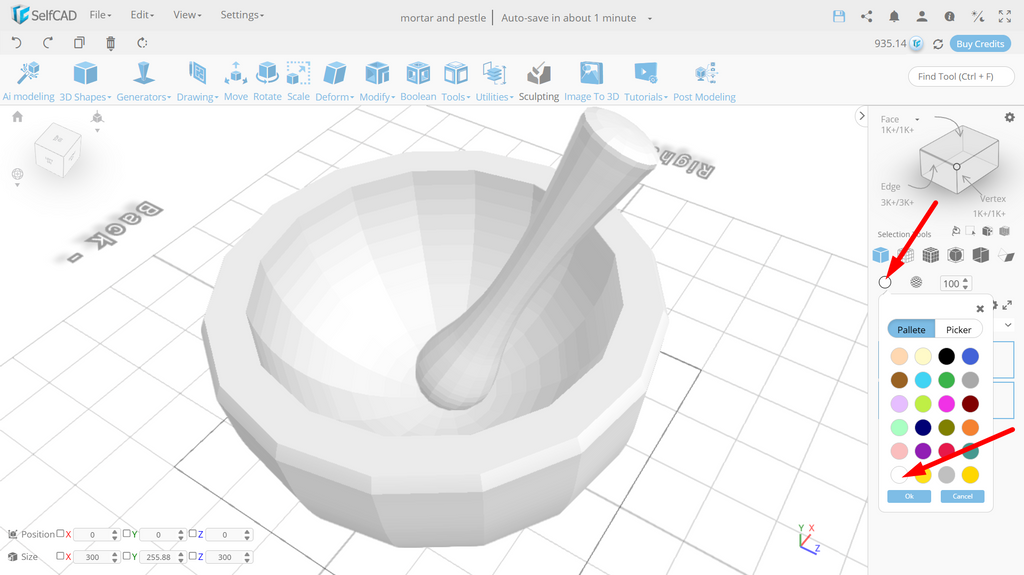Image resolution: width=1024 pixels, height=575 pixels.
Task: Click the info icon in header
Action: [950, 17]
